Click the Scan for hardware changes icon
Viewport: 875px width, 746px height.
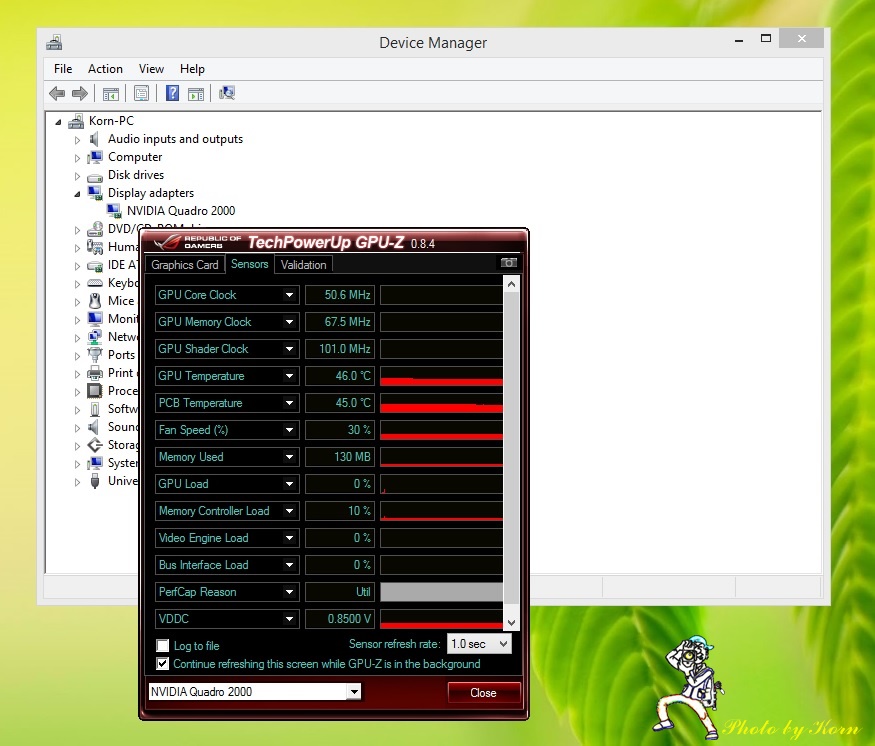[227, 93]
